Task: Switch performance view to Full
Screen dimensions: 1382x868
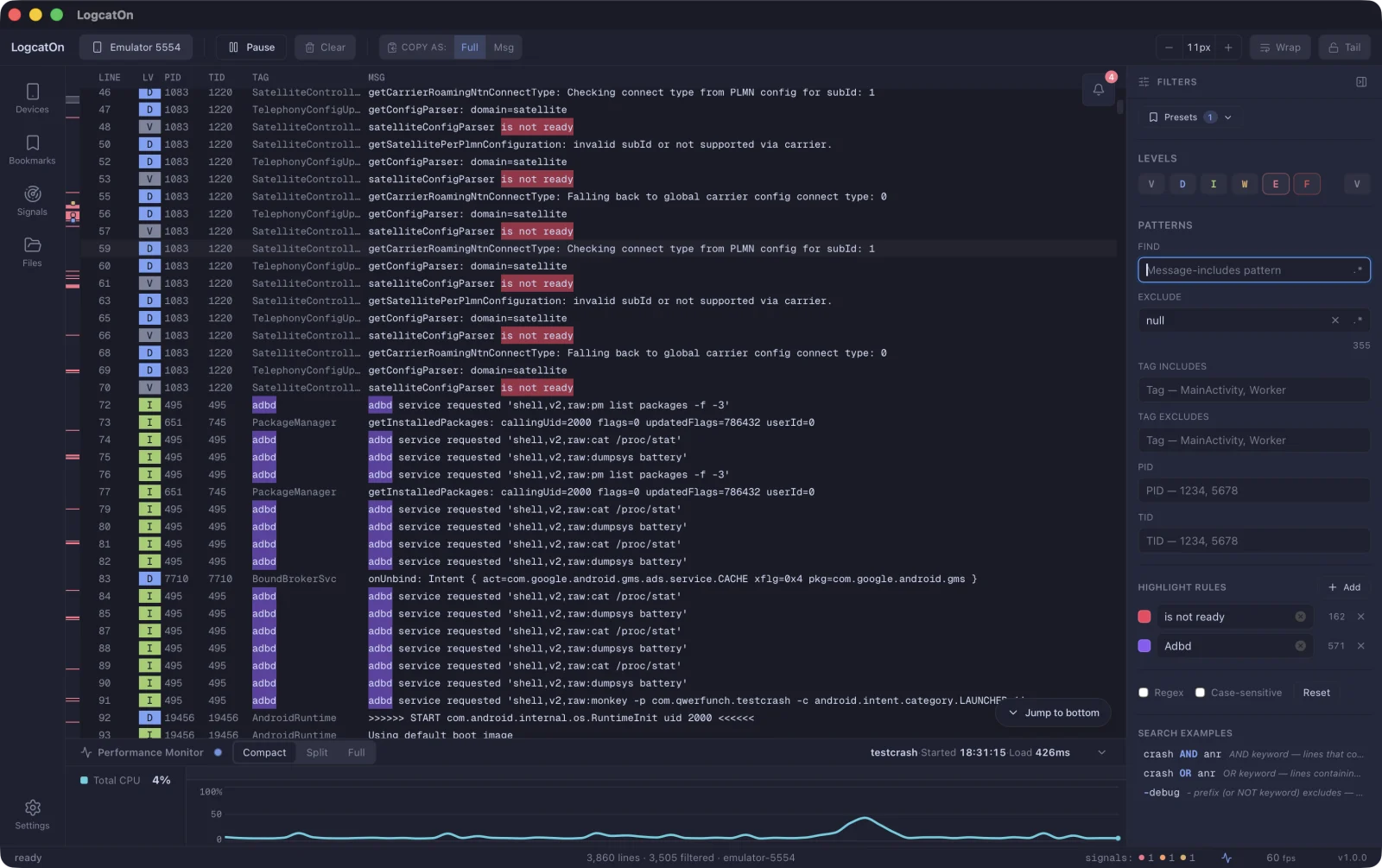Action: tap(356, 752)
